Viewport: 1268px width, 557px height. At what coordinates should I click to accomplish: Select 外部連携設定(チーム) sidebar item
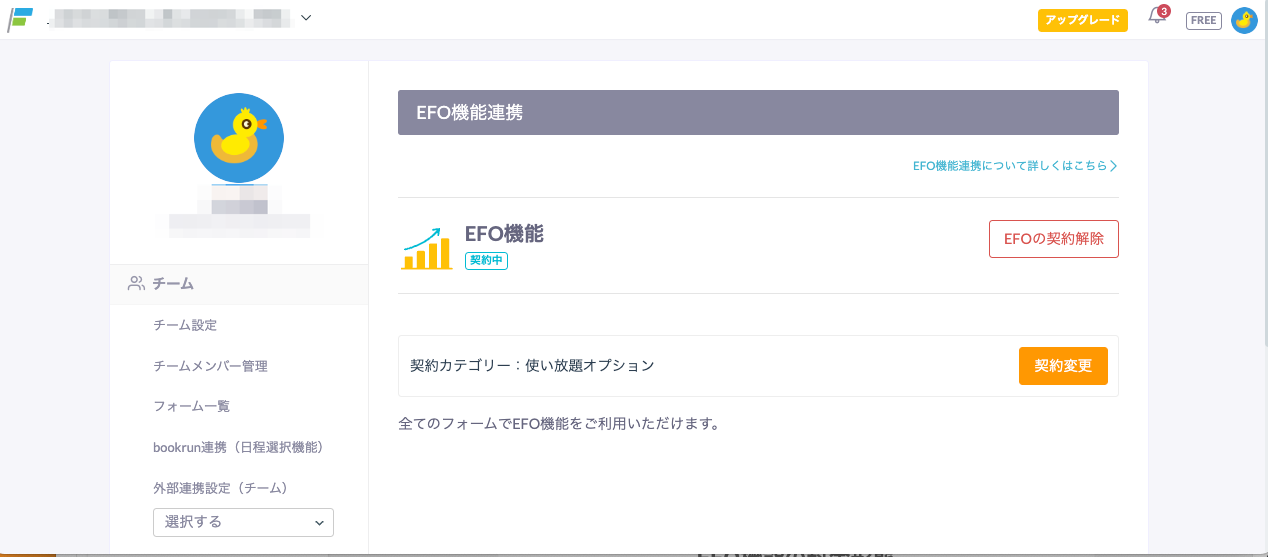220,488
